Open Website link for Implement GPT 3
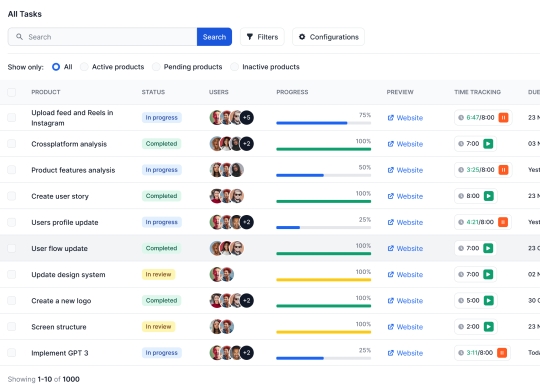Viewport: 540px width, 392px height. (x=405, y=353)
